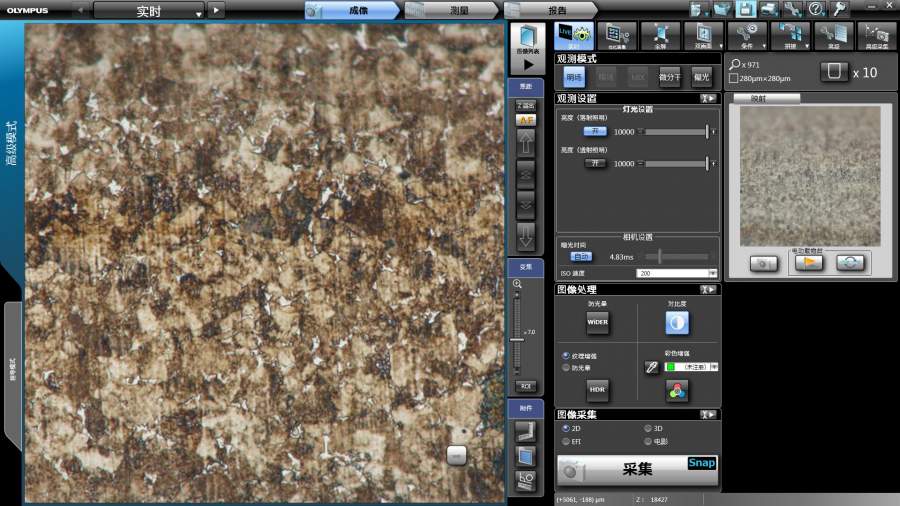This screenshot has height=506, width=900.
Task: Select the EFI acquisition mode
Action: (x=566, y=441)
